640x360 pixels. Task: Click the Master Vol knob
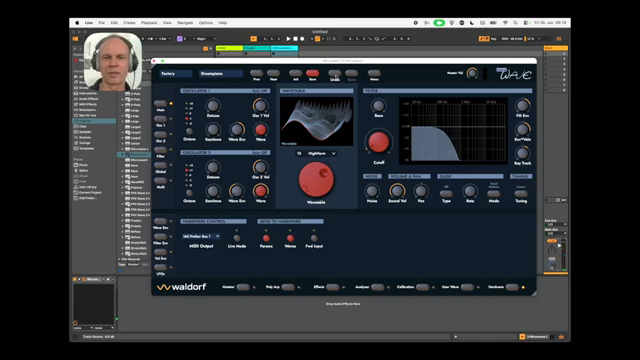[x=472, y=73]
